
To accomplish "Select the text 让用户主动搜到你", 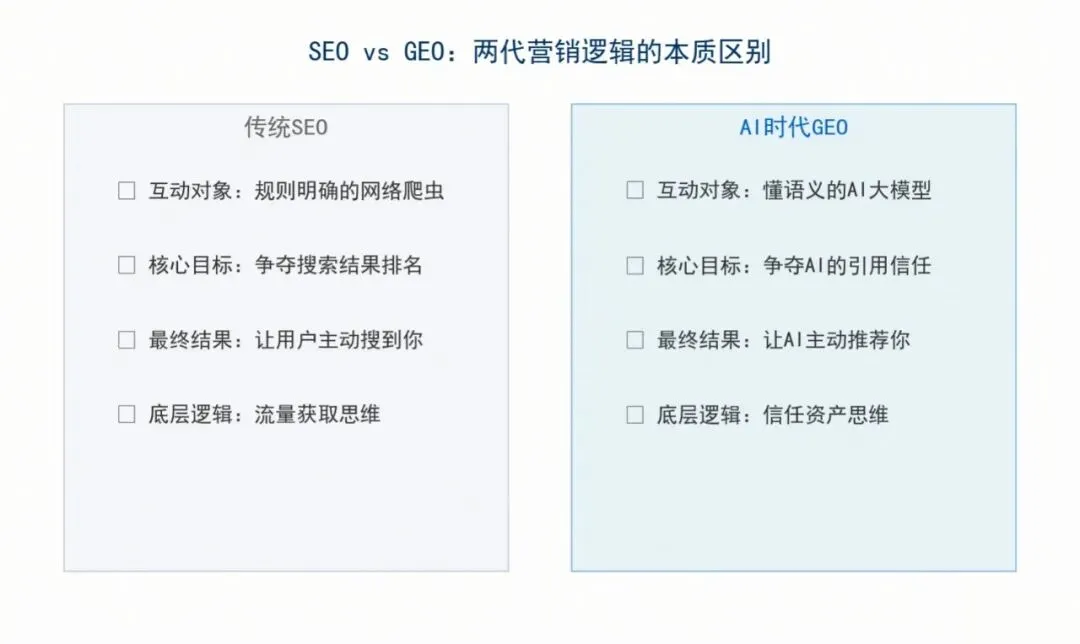I will coord(339,340).
